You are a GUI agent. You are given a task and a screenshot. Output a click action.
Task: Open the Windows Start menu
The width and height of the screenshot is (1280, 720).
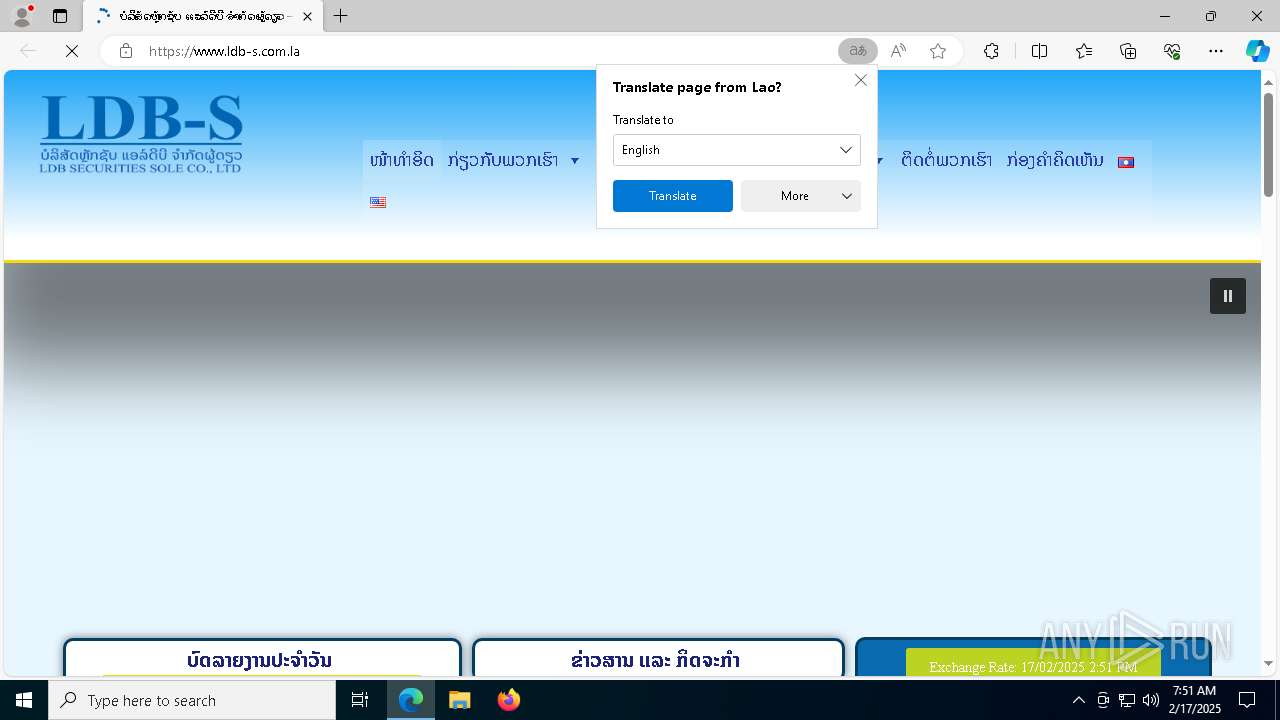tap(24, 700)
